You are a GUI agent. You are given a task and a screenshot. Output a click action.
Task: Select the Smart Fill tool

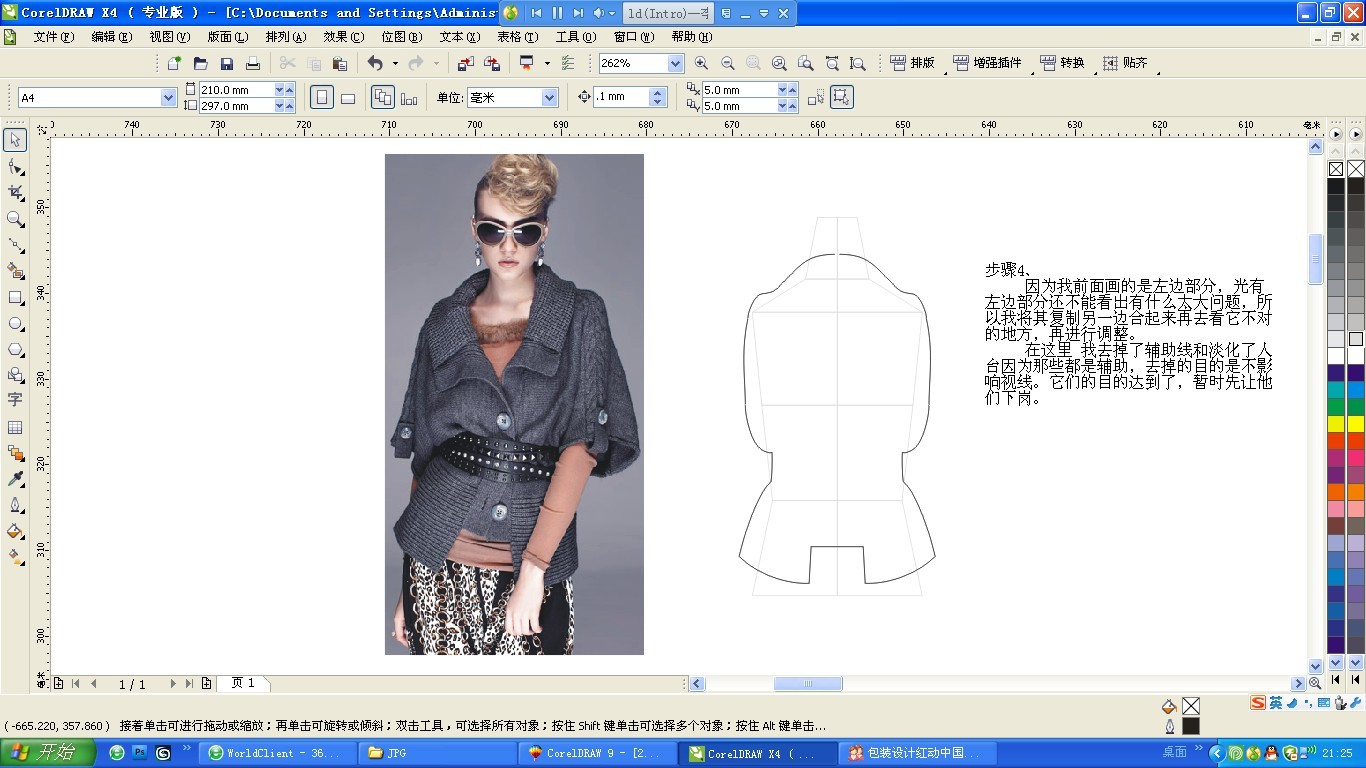tap(15, 270)
